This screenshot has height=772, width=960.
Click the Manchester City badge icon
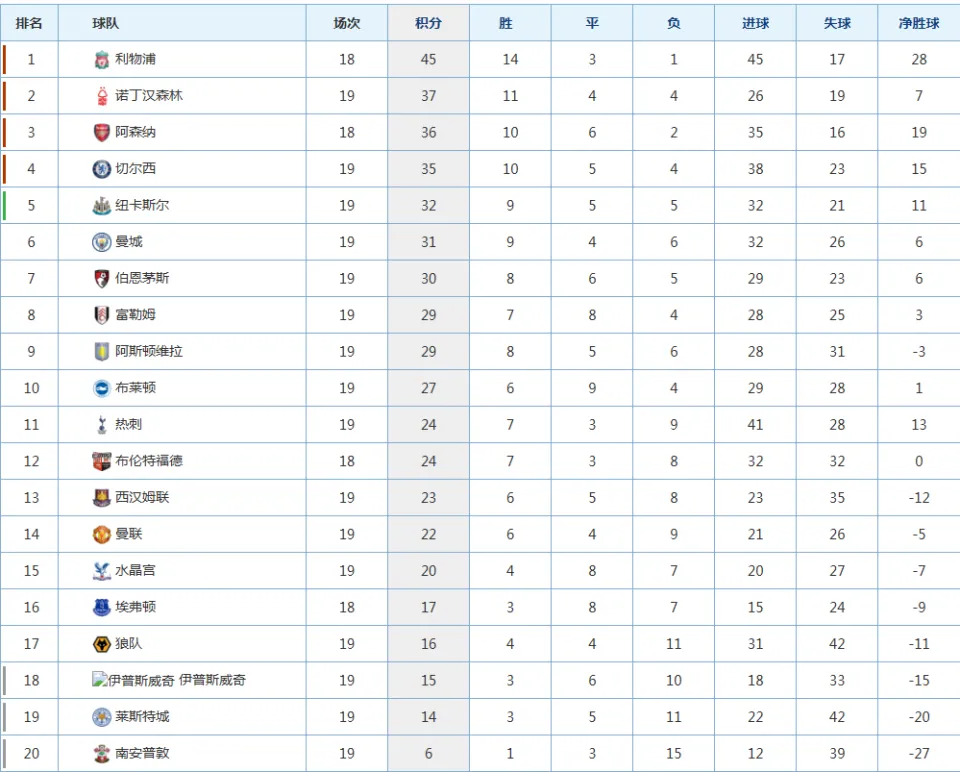102,242
